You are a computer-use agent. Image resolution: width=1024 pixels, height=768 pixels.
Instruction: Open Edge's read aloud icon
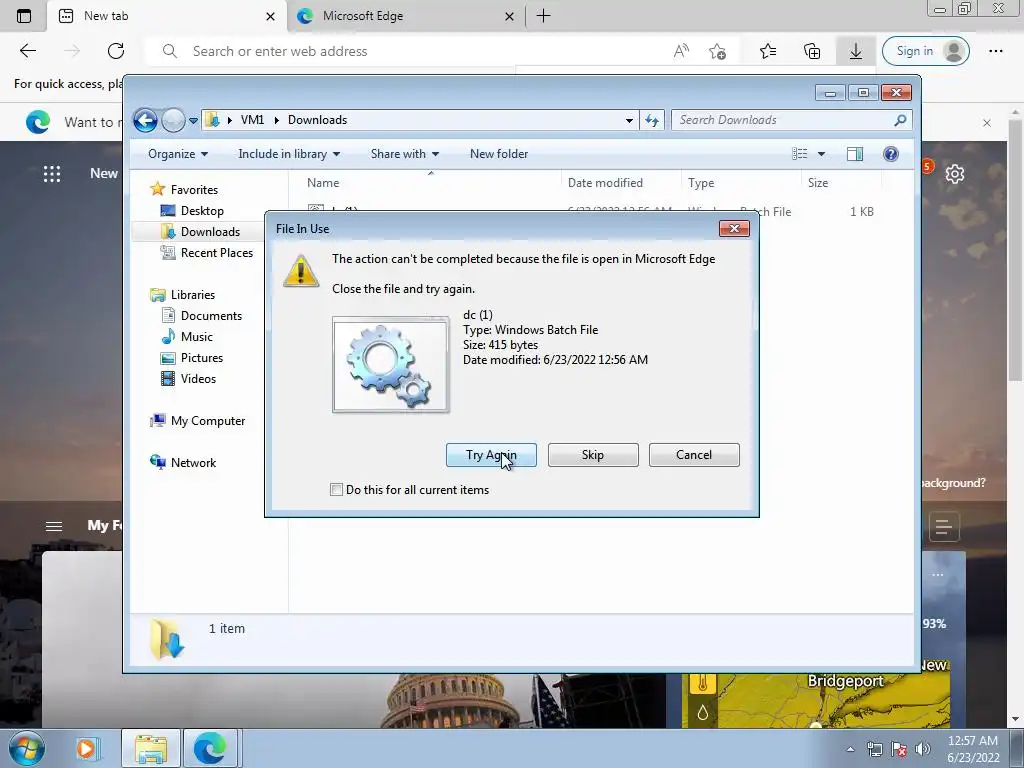(681, 51)
